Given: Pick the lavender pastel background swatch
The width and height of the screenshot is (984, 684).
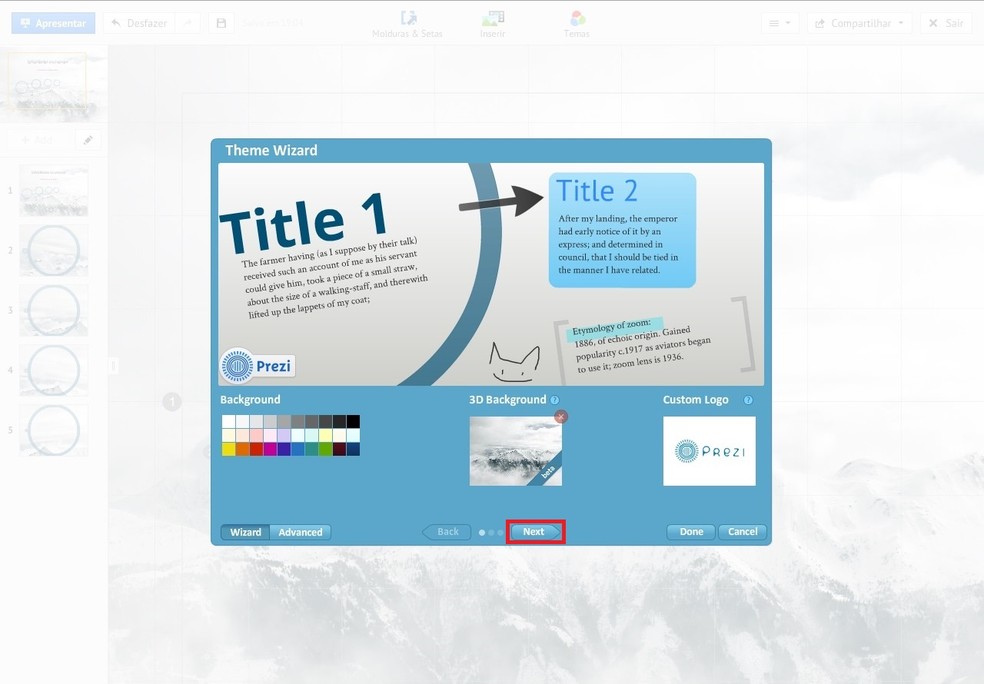Looking at the screenshot, I should [284, 435].
